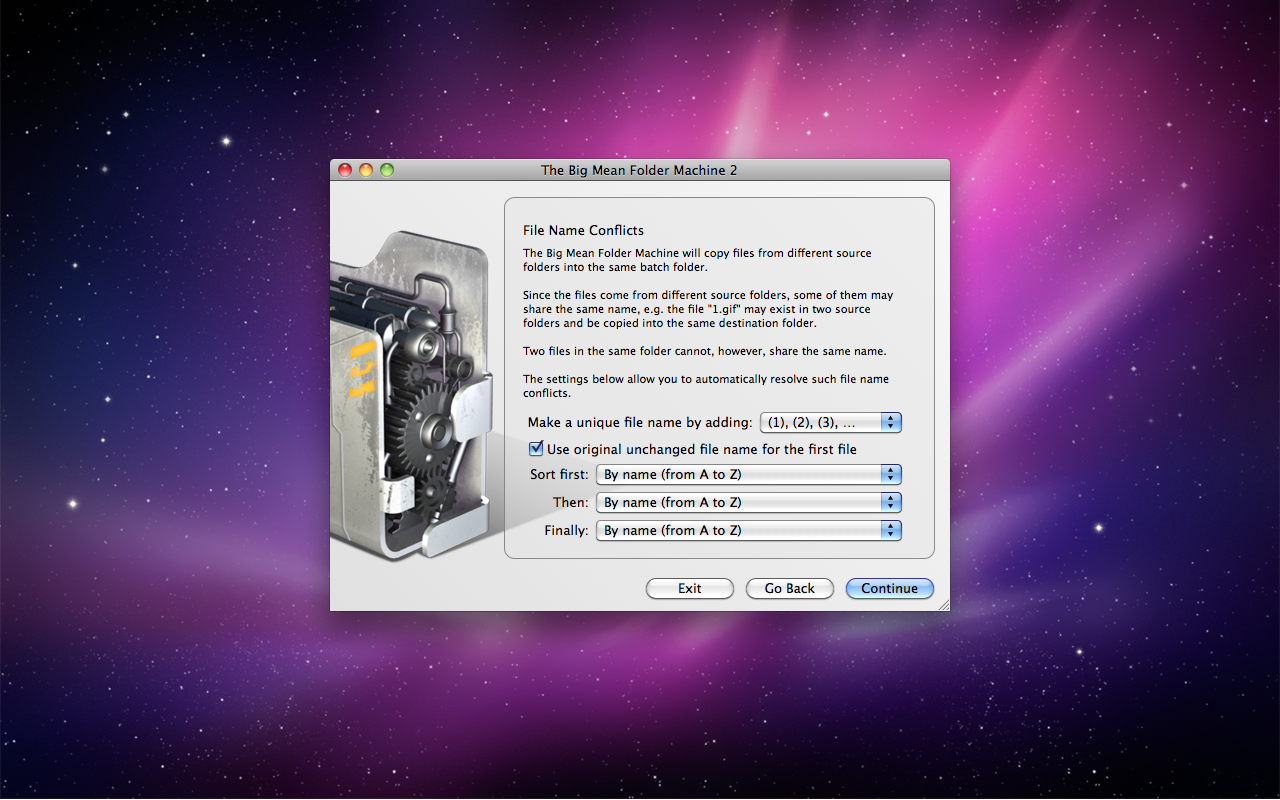The width and height of the screenshot is (1280, 800).
Task: Go Back to the previous step
Action: click(790, 588)
